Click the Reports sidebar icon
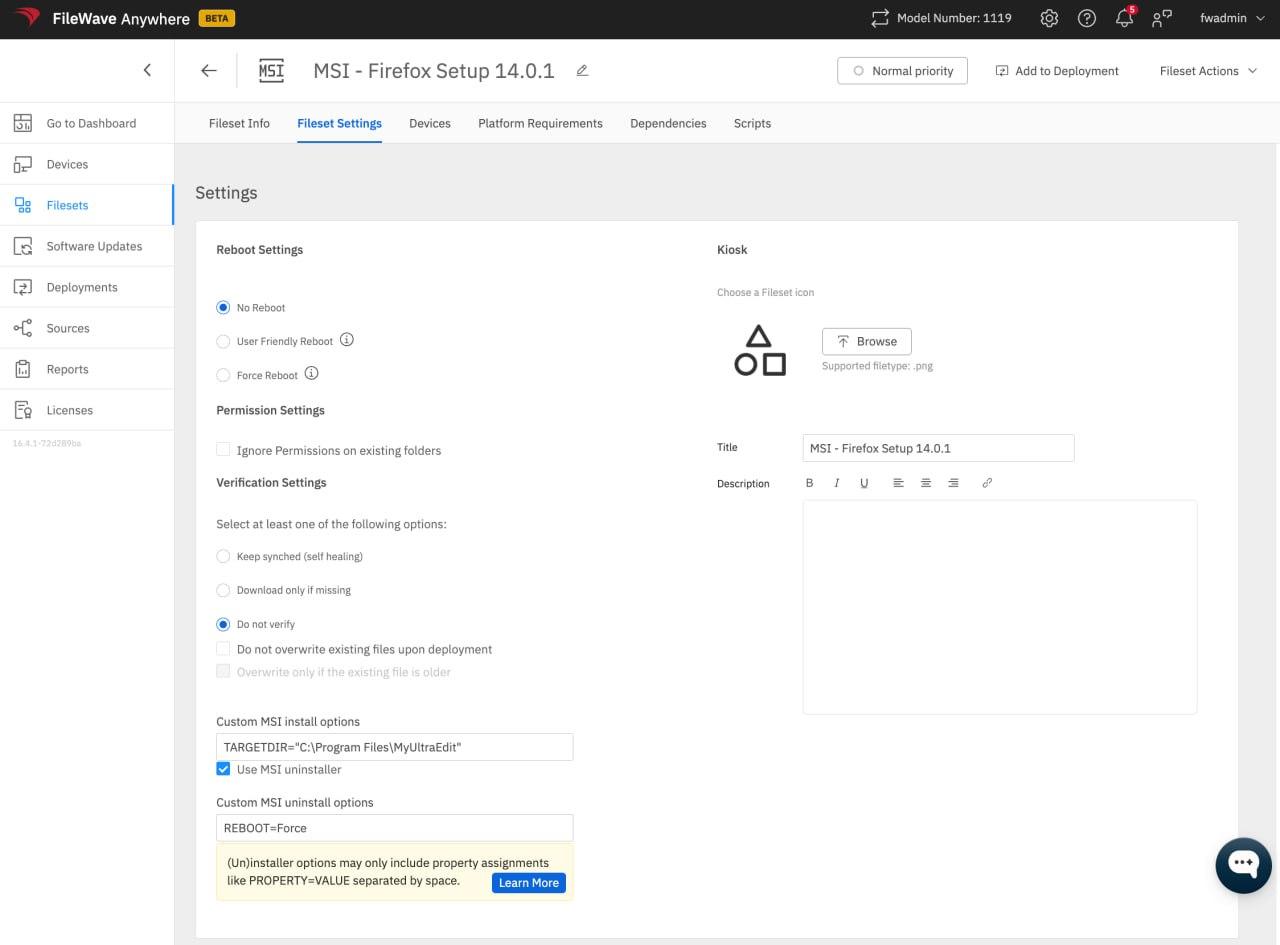Viewport: 1280px width, 945px height. [23, 369]
